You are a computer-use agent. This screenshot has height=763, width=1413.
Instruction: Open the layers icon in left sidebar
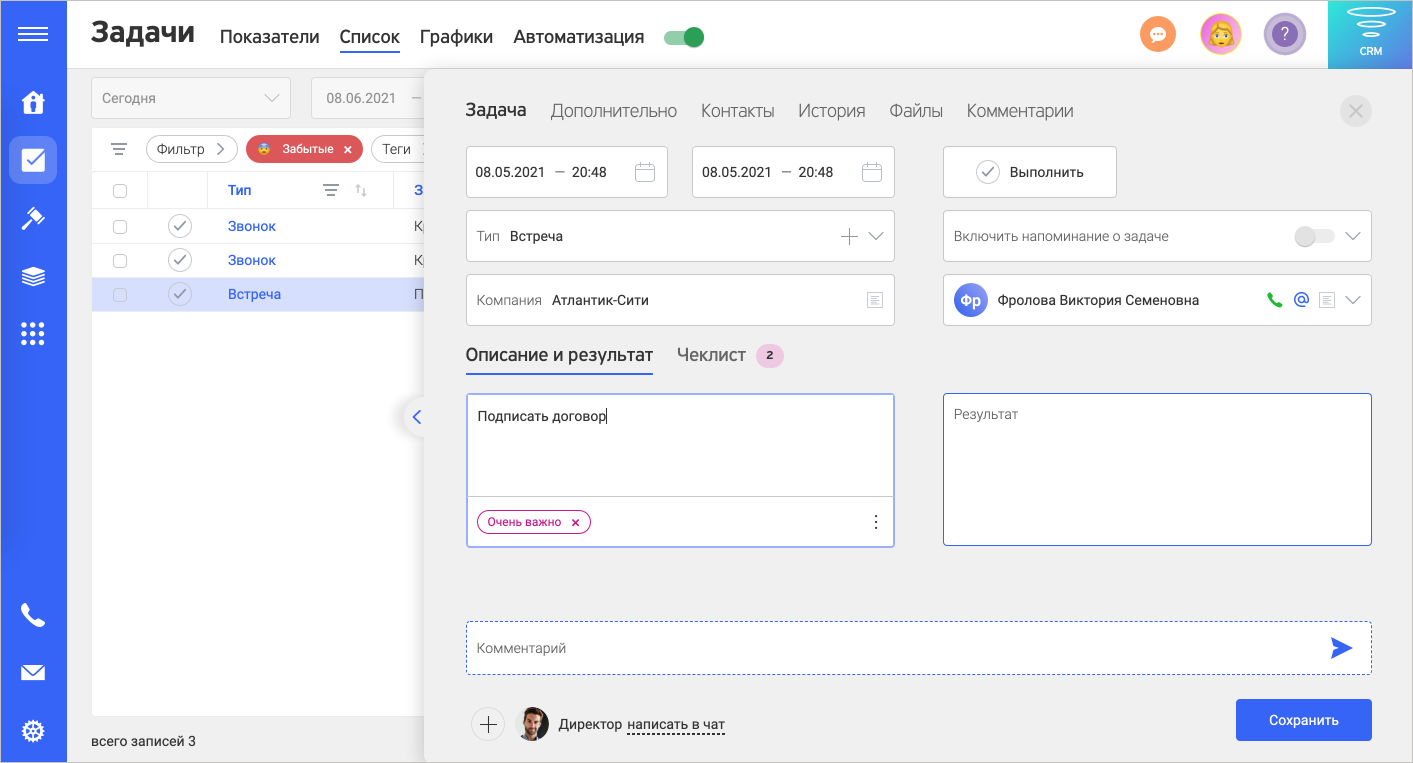33,276
